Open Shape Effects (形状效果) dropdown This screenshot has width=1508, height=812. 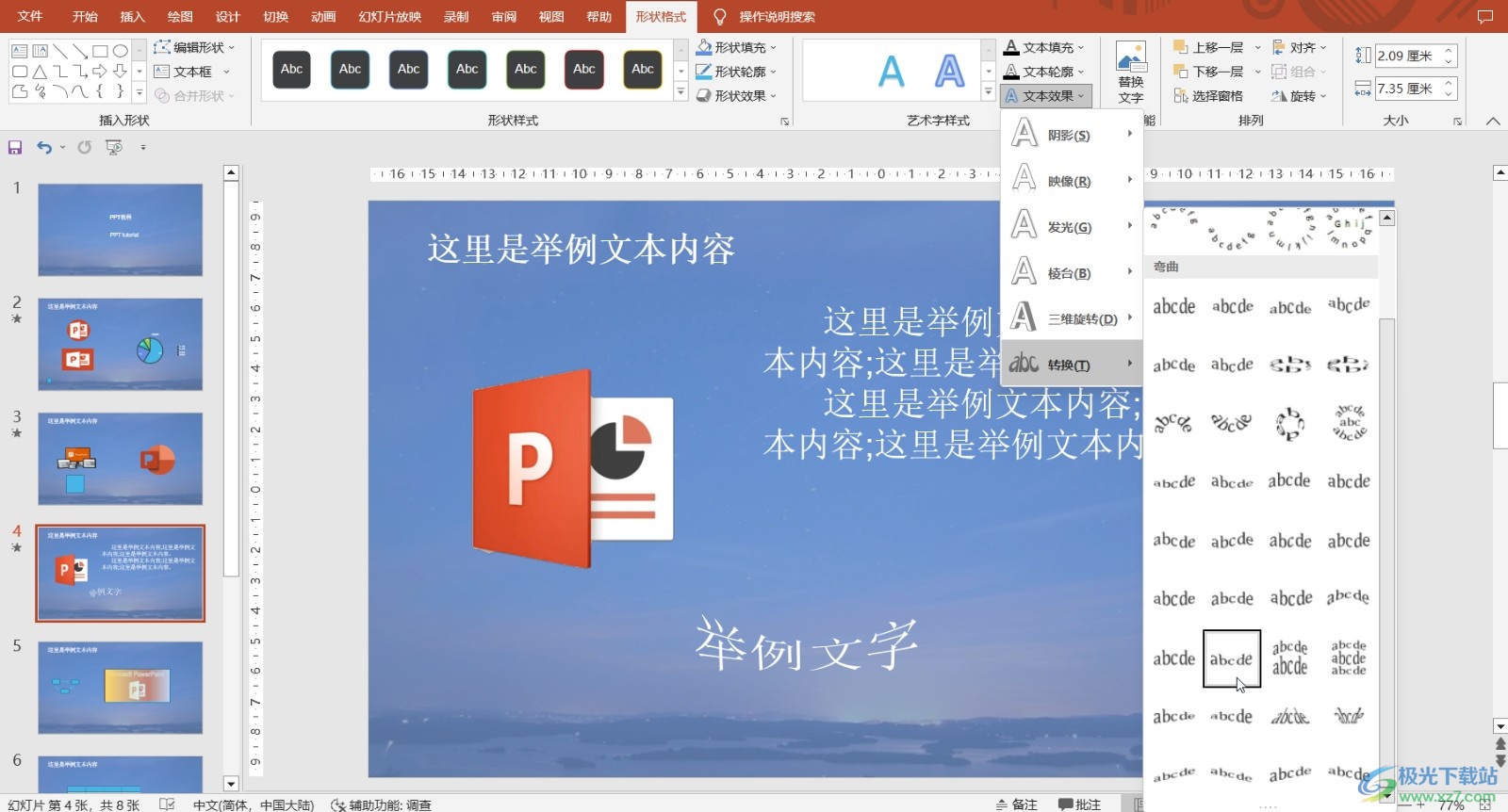coord(737,96)
